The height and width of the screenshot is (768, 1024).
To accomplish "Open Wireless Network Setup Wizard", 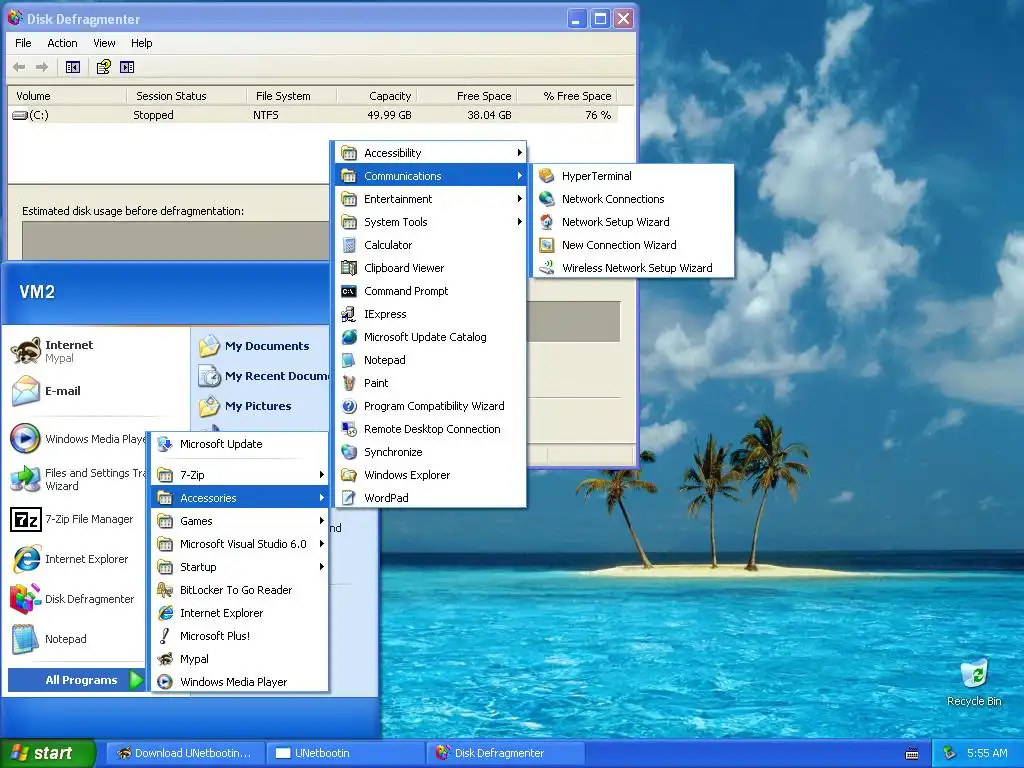I will coord(633,268).
